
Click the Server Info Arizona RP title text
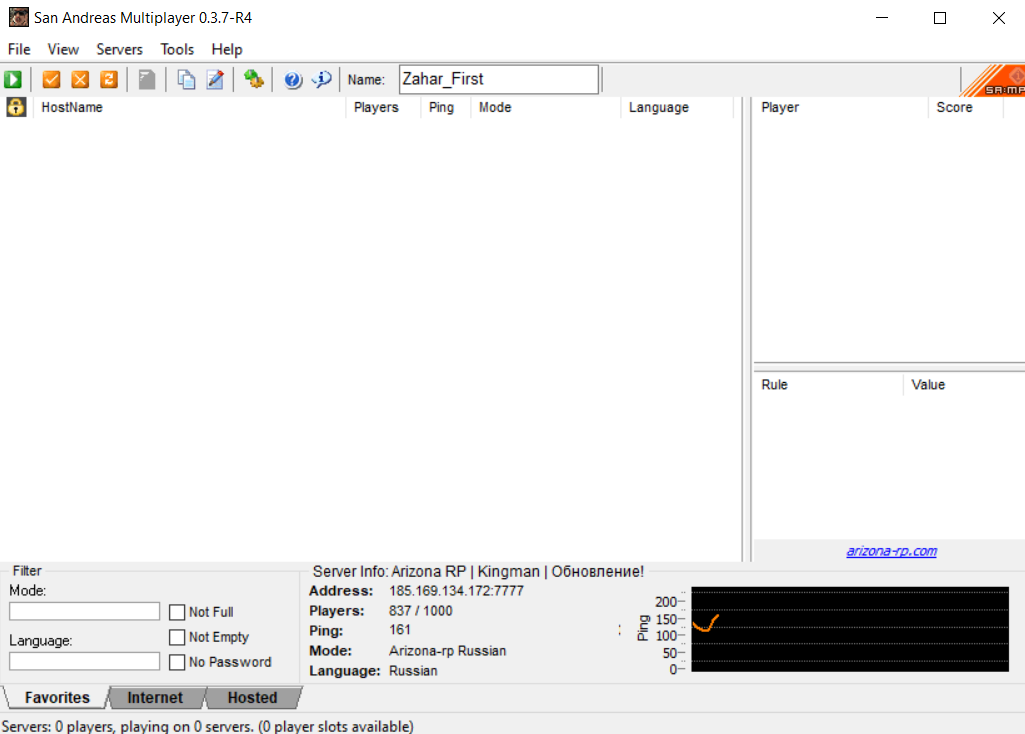coord(478,571)
